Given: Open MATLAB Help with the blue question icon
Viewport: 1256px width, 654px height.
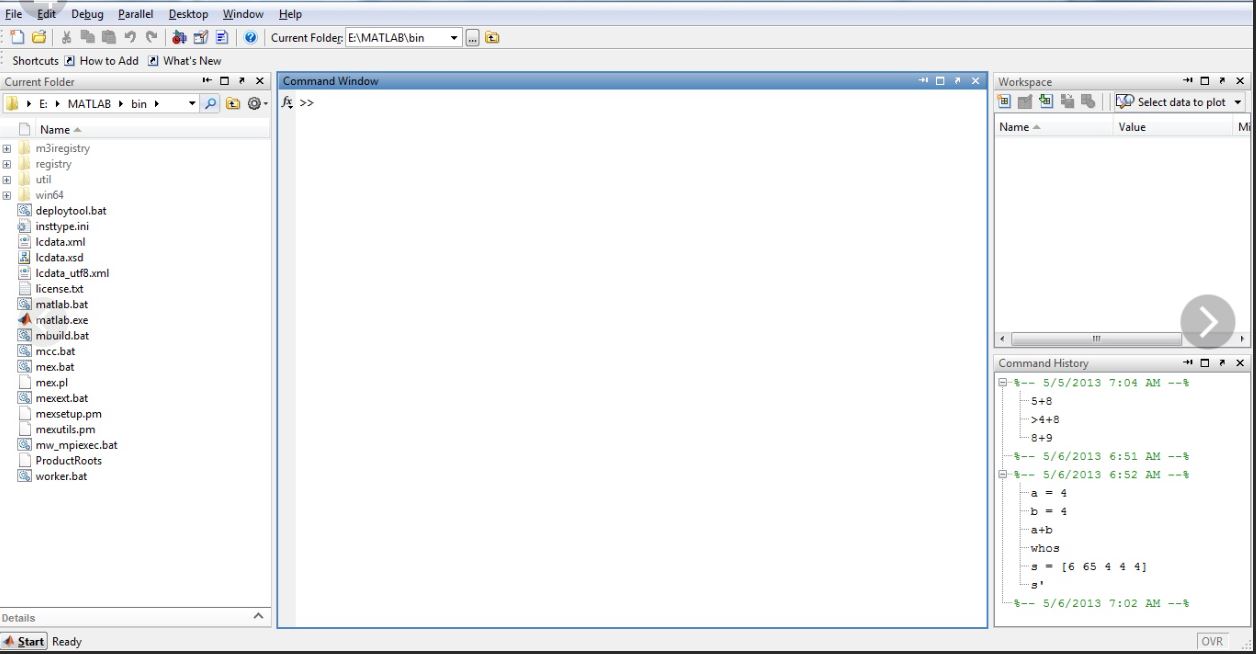Looking at the screenshot, I should tap(250, 38).
